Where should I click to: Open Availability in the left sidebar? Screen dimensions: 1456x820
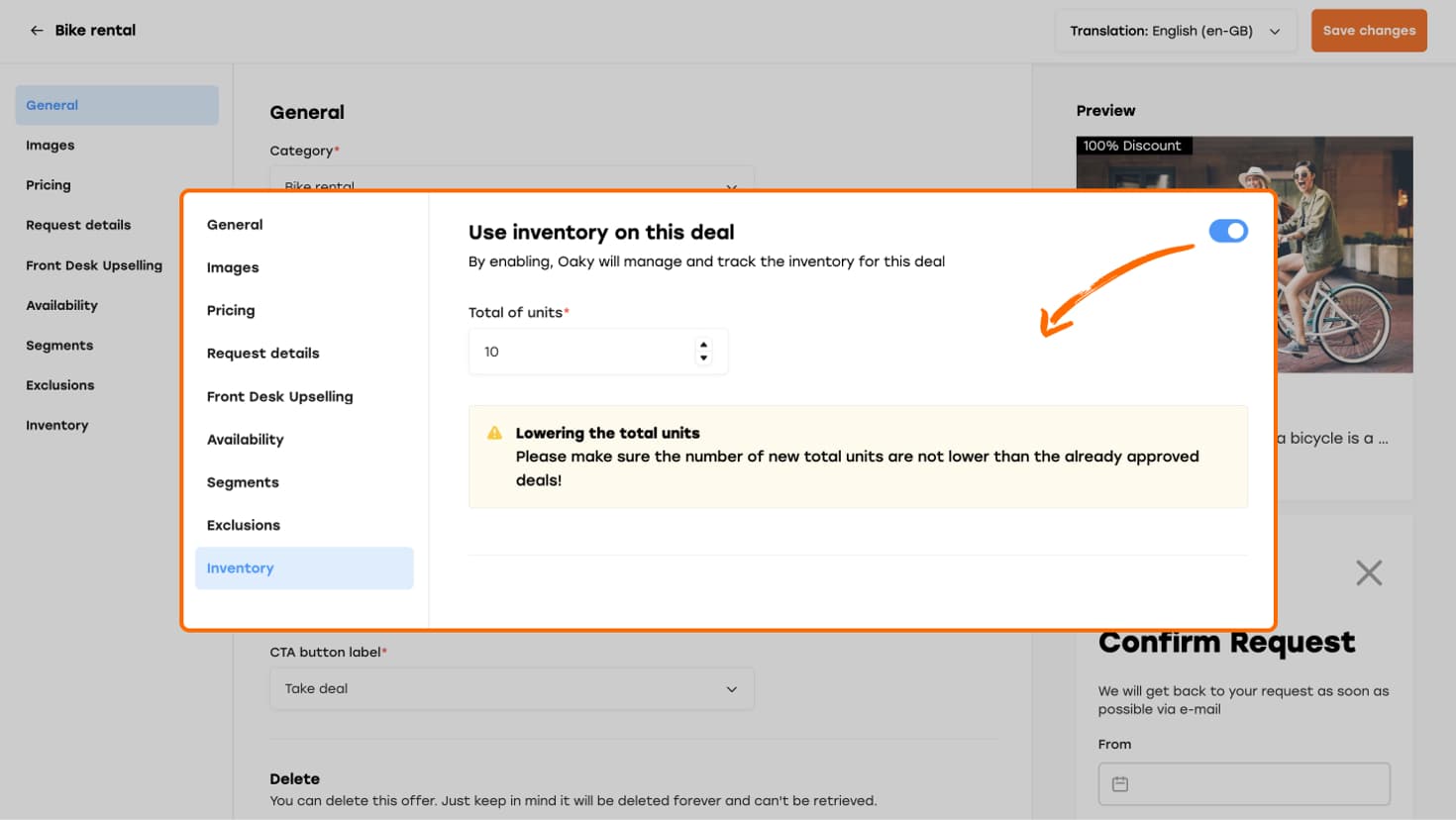61,305
